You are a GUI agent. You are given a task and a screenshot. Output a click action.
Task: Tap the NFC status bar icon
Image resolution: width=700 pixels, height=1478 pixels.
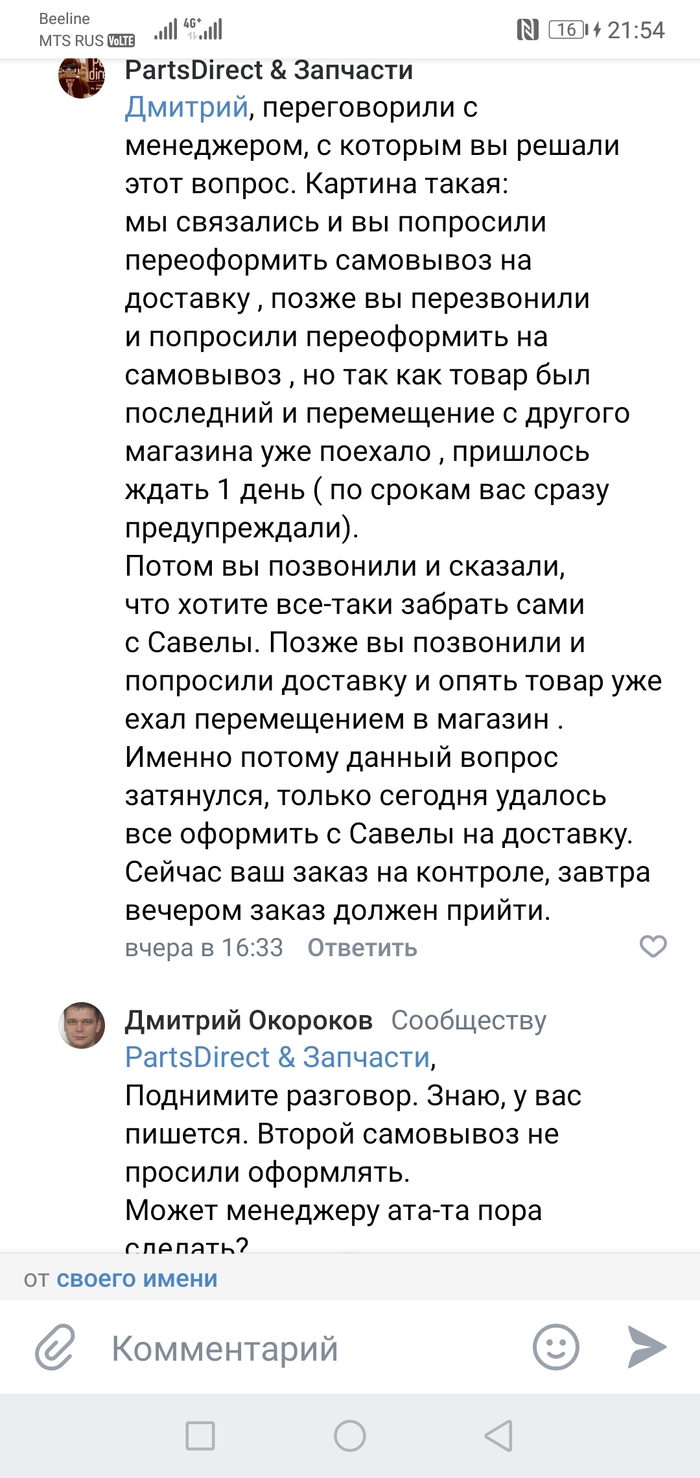pos(527,30)
